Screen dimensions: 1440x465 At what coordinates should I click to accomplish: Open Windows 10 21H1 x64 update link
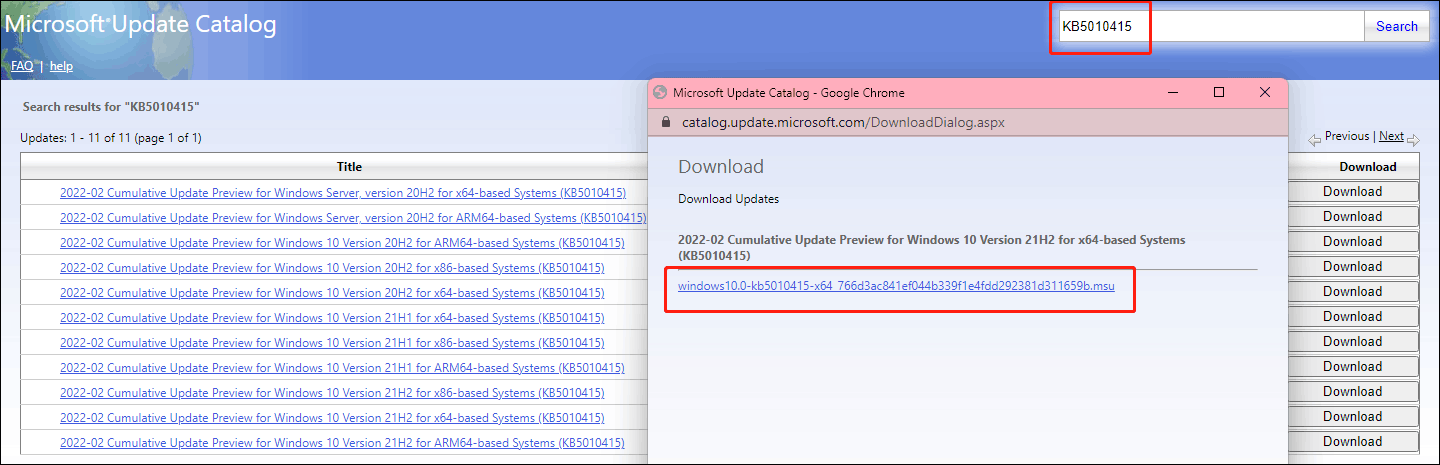332,318
